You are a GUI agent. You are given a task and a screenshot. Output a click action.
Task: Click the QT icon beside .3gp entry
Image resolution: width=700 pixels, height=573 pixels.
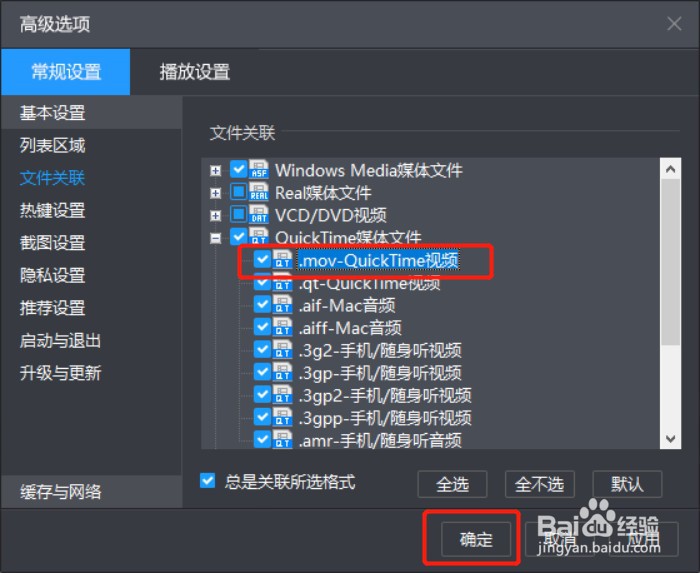283,372
